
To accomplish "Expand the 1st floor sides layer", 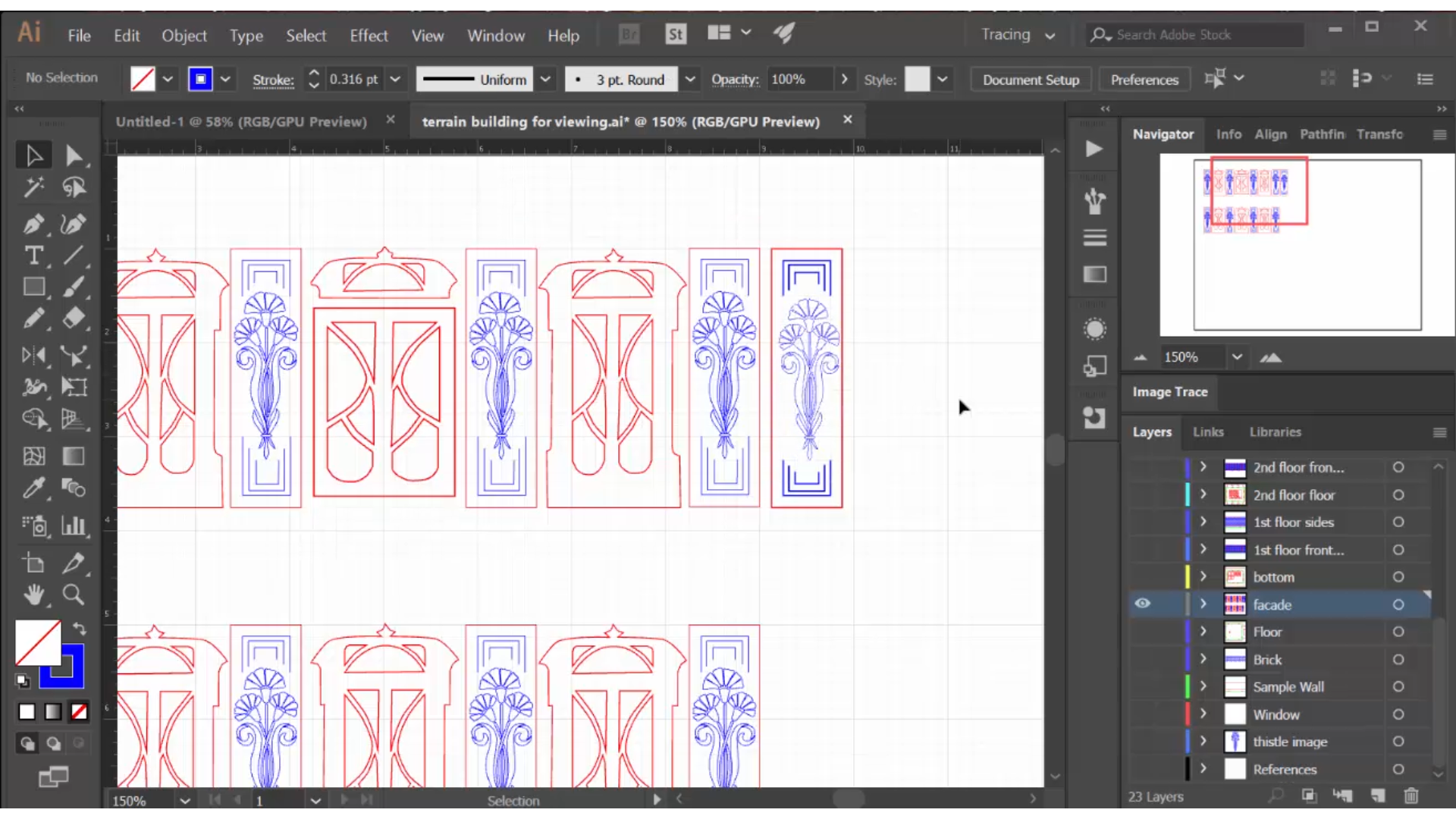I will [1202, 522].
